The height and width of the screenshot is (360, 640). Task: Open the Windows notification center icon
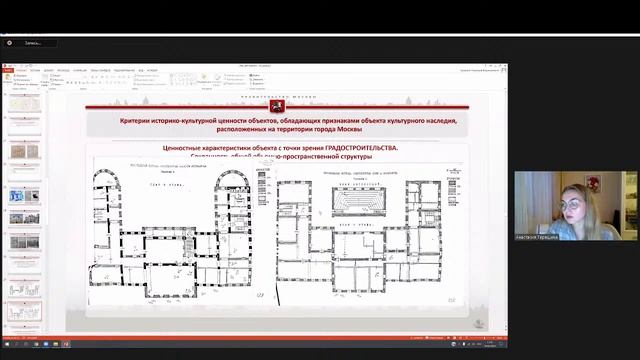[x=502, y=344]
